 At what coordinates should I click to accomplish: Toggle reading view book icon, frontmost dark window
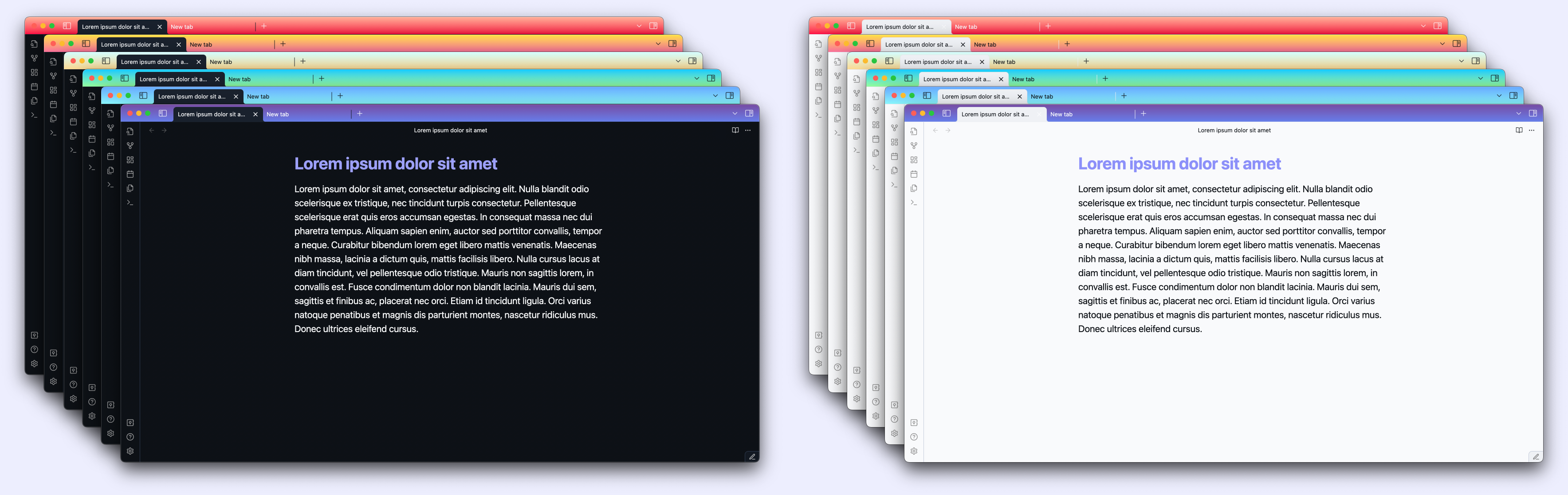[x=735, y=130]
